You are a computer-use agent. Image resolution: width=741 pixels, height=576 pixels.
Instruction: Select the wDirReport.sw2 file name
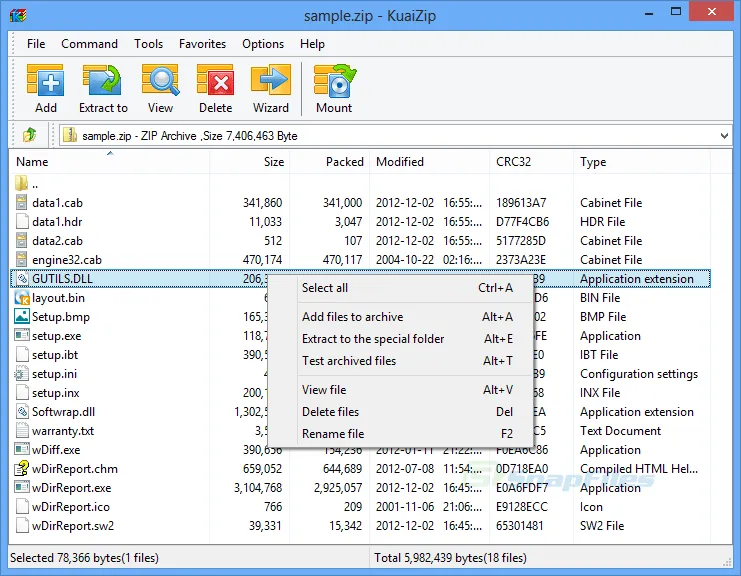coord(73,525)
